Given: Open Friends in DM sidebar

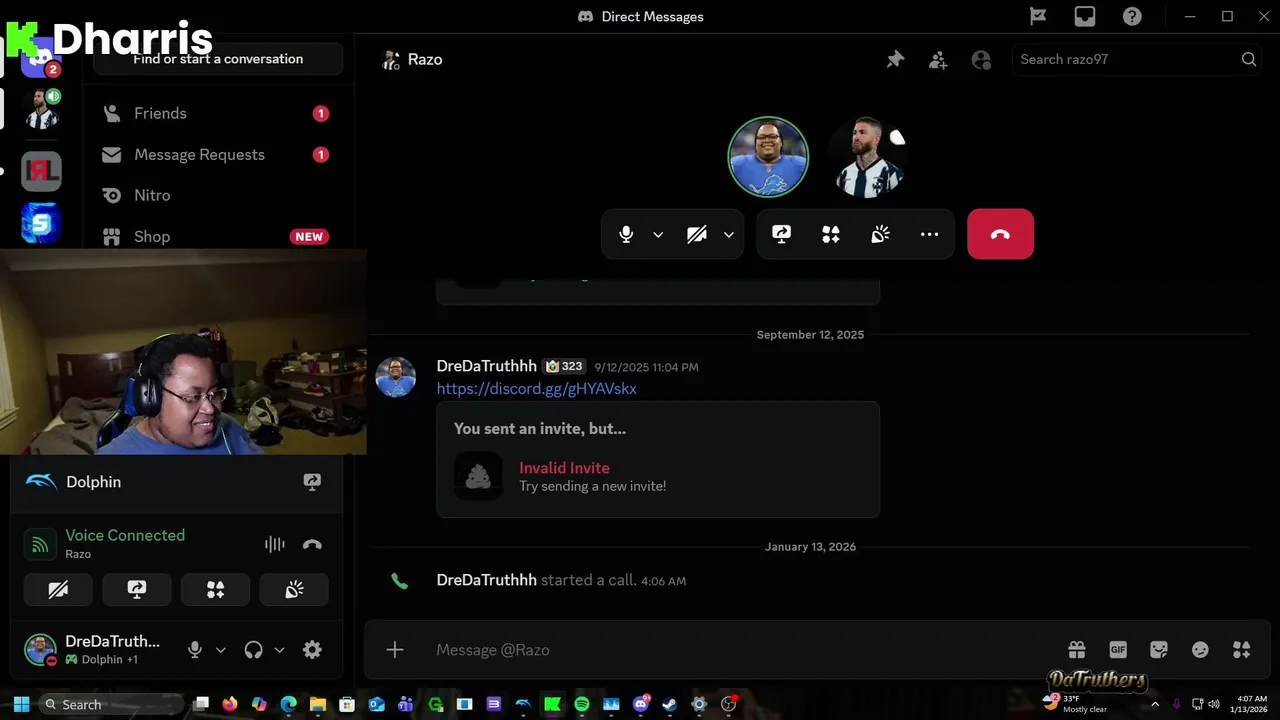Looking at the screenshot, I should 217,113.
